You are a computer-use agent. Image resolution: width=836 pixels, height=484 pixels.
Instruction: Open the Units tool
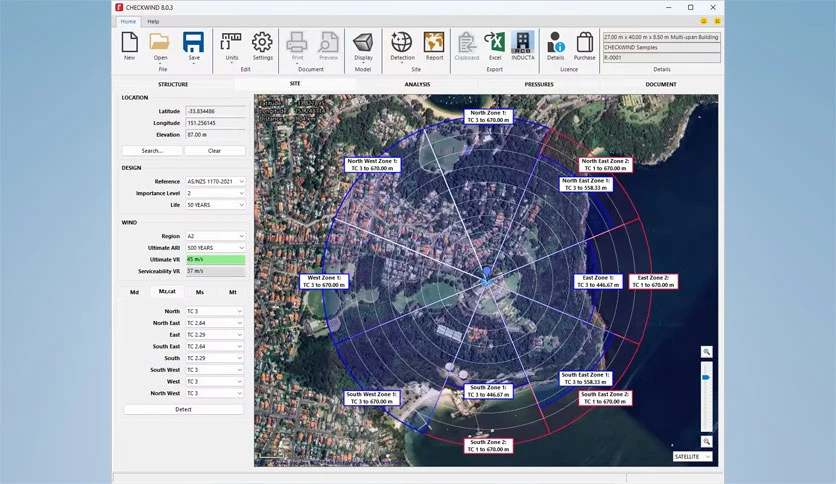tap(231, 46)
